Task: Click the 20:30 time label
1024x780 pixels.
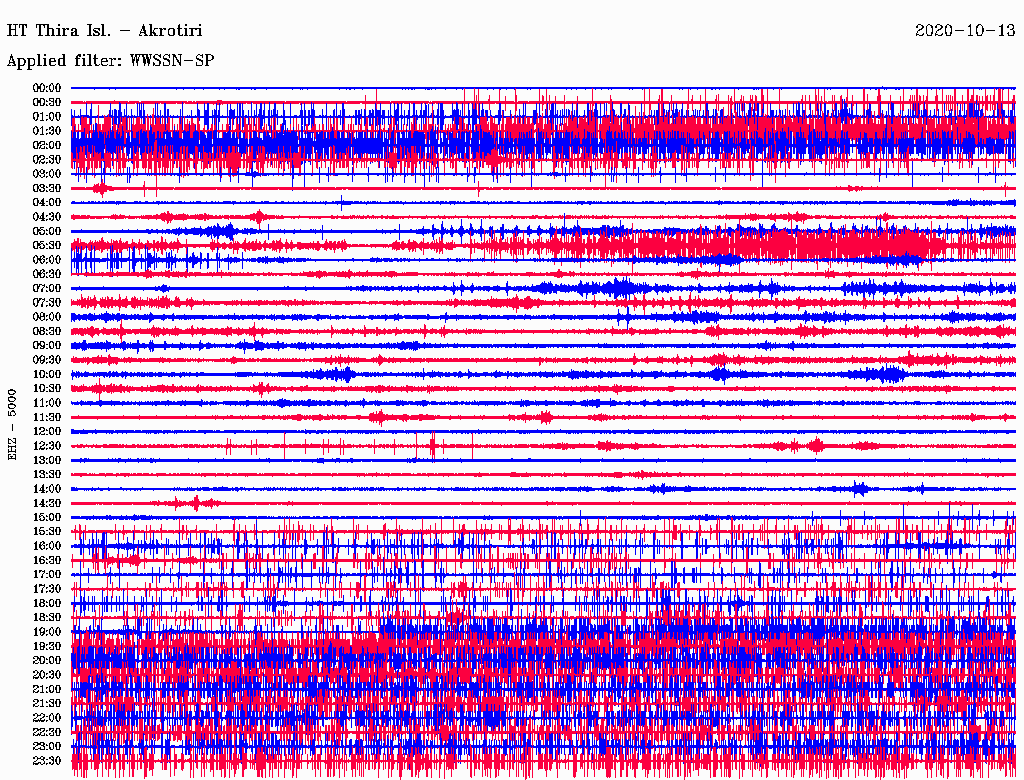Action: (47, 675)
